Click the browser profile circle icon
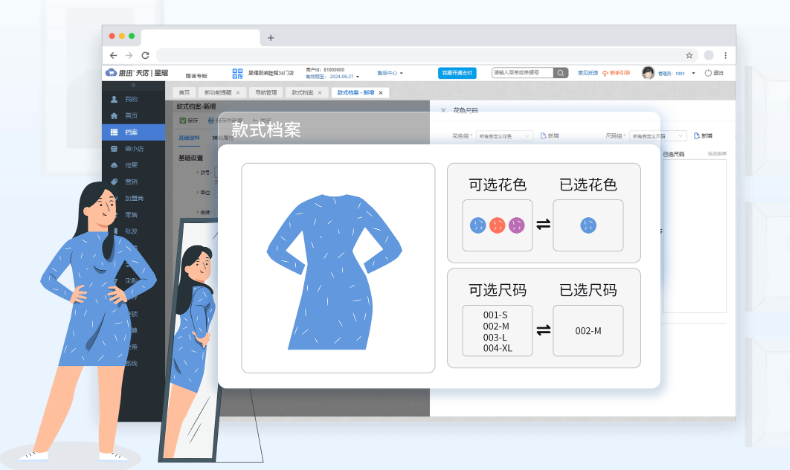 (x=709, y=55)
